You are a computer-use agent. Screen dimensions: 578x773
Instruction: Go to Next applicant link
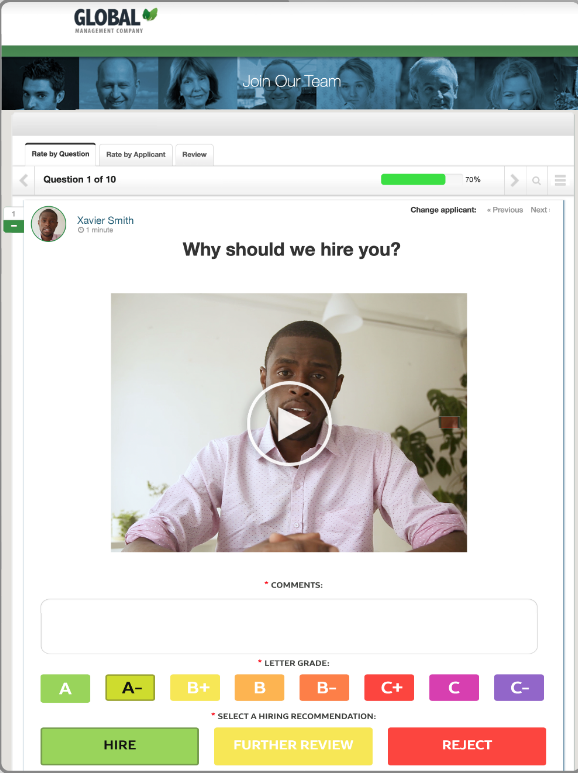pos(540,210)
